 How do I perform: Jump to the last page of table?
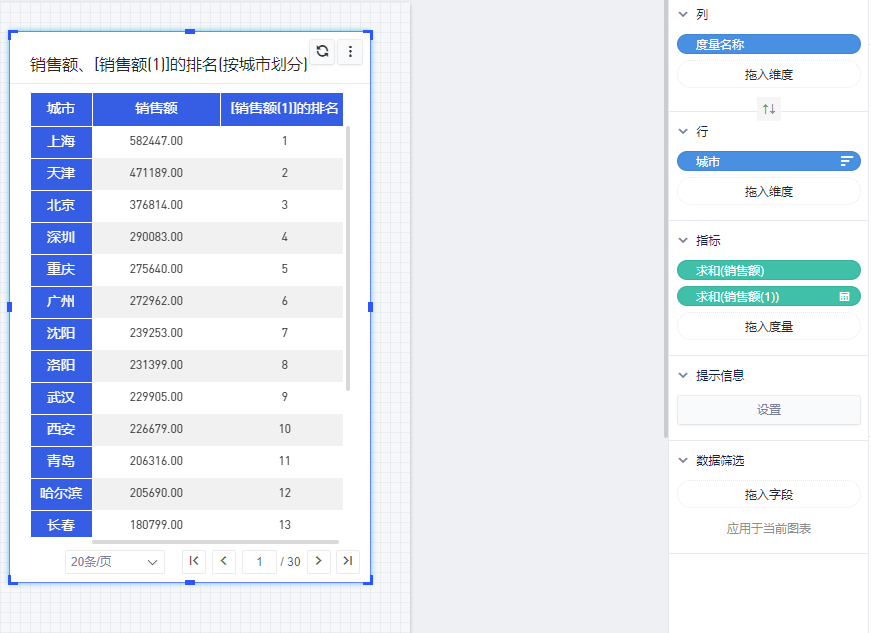(x=347, y=561)
